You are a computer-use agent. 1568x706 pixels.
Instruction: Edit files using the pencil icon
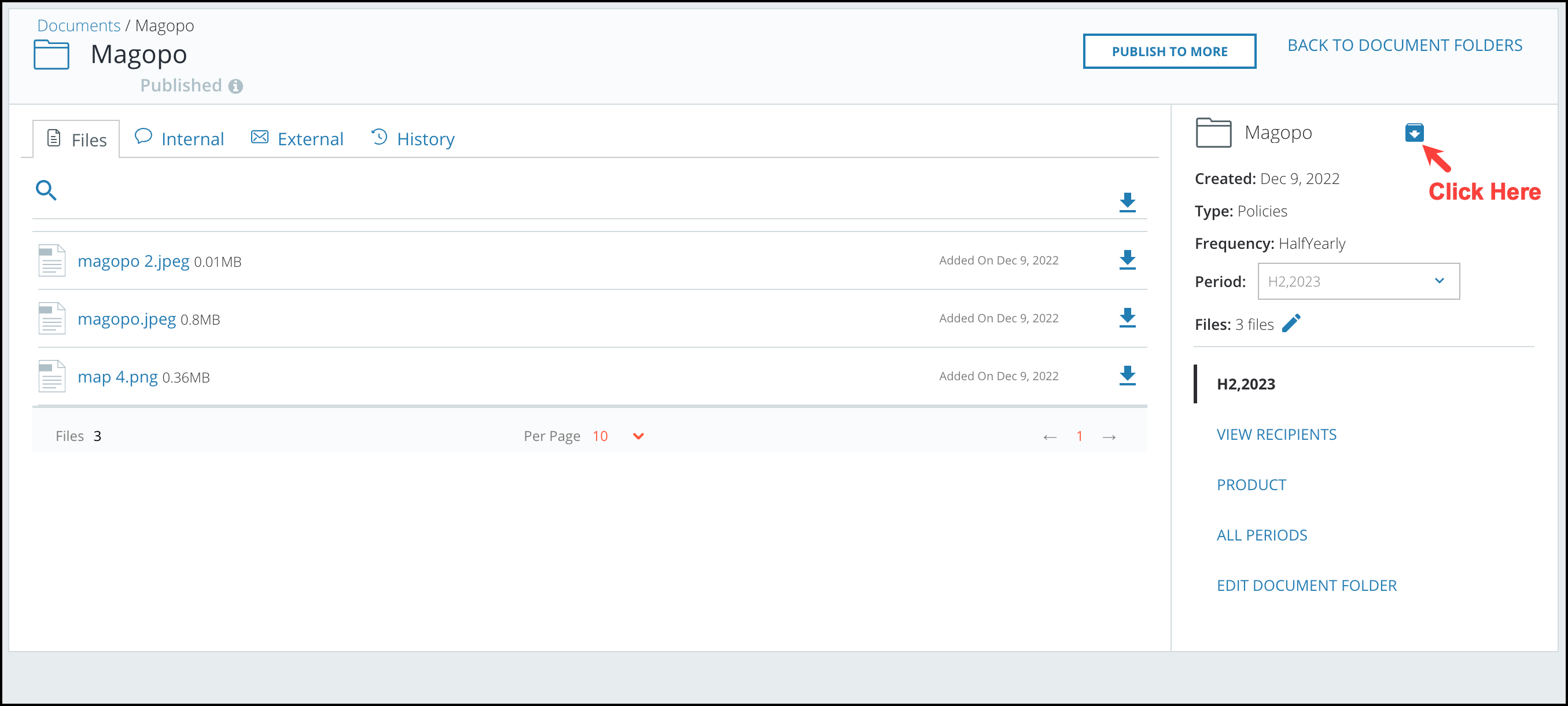[x=1291, y=323]
